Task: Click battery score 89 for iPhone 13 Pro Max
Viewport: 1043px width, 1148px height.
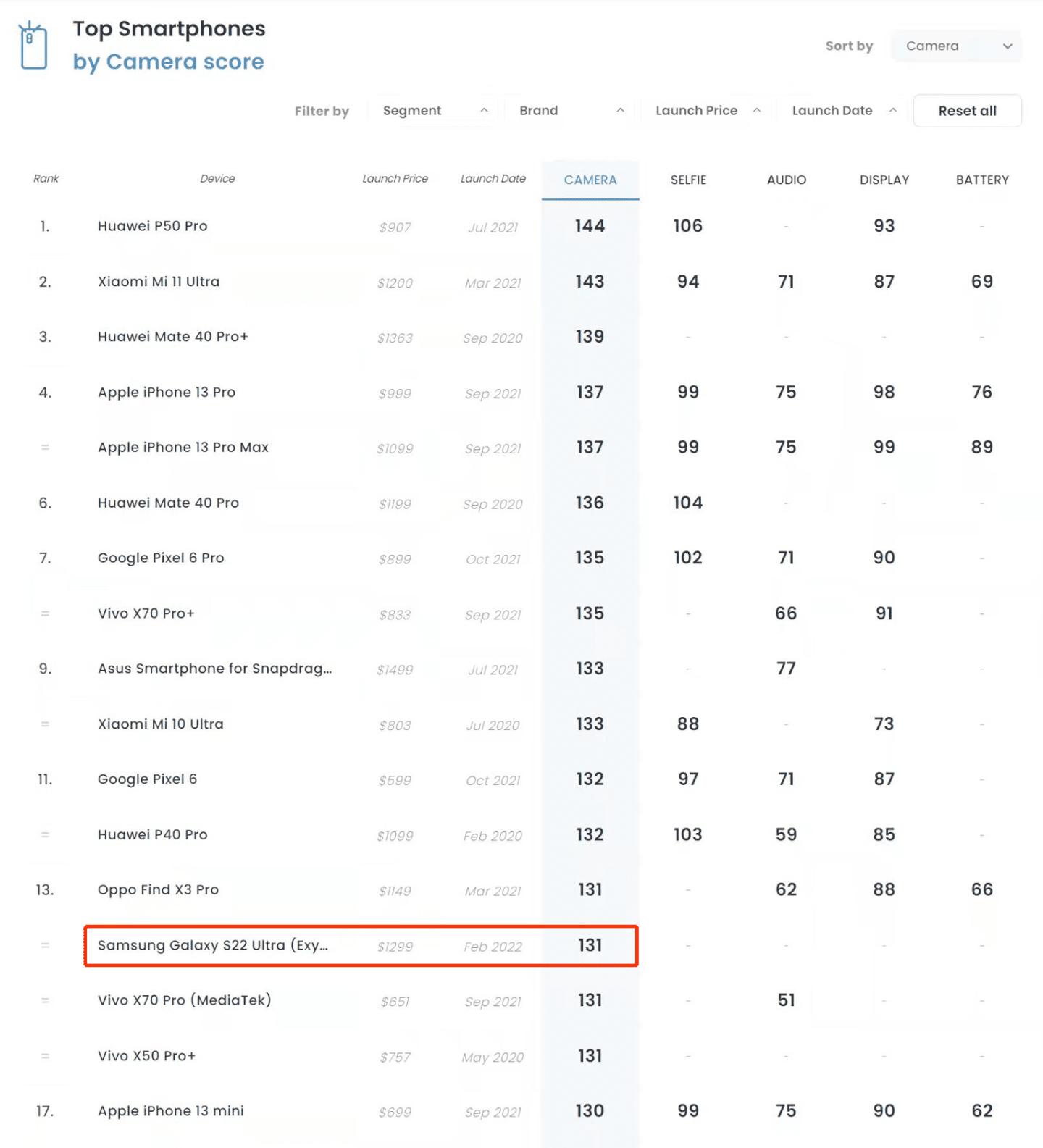Action: [982, 448]
